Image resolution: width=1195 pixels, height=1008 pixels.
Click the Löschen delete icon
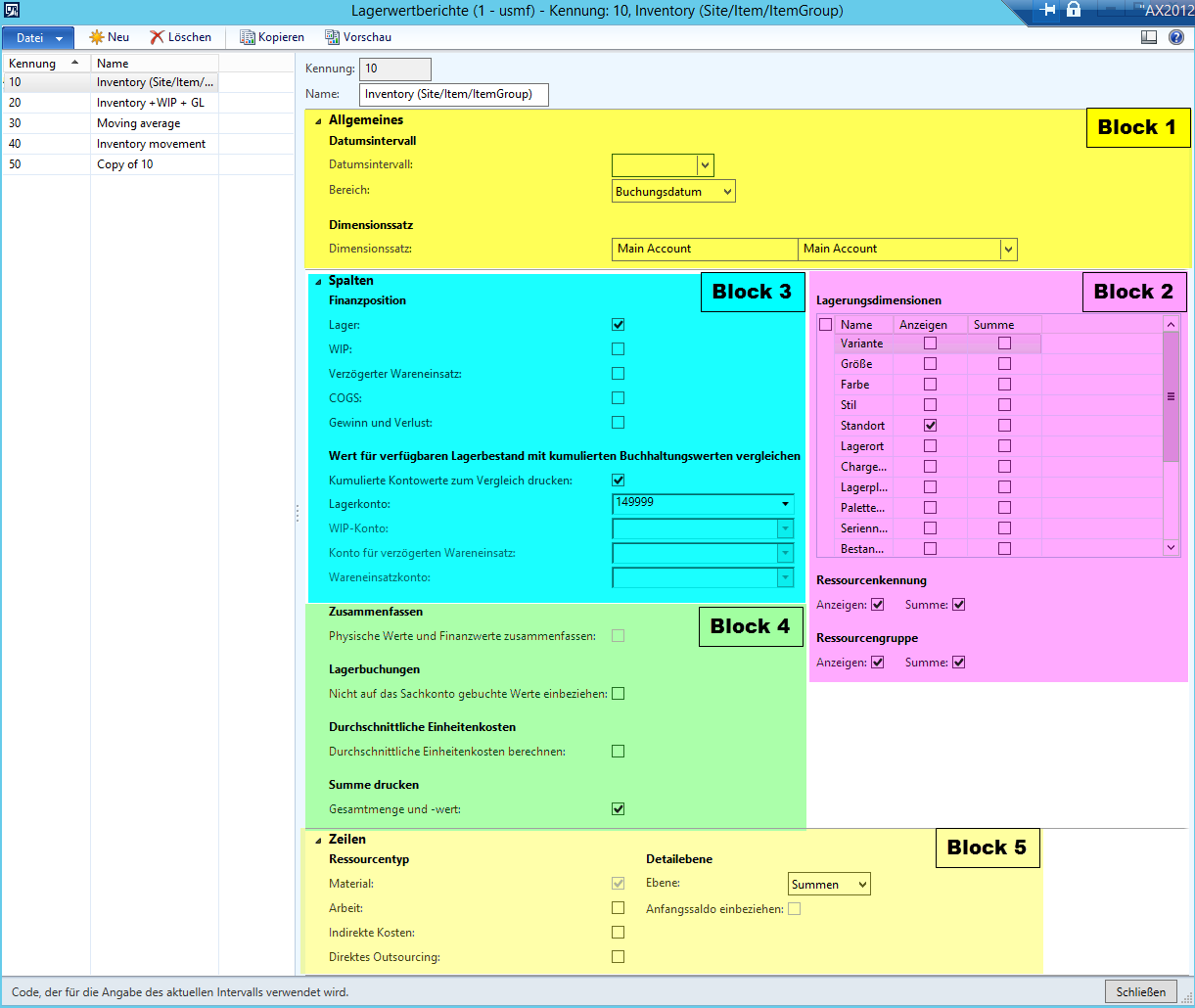[x=157, y=37]
